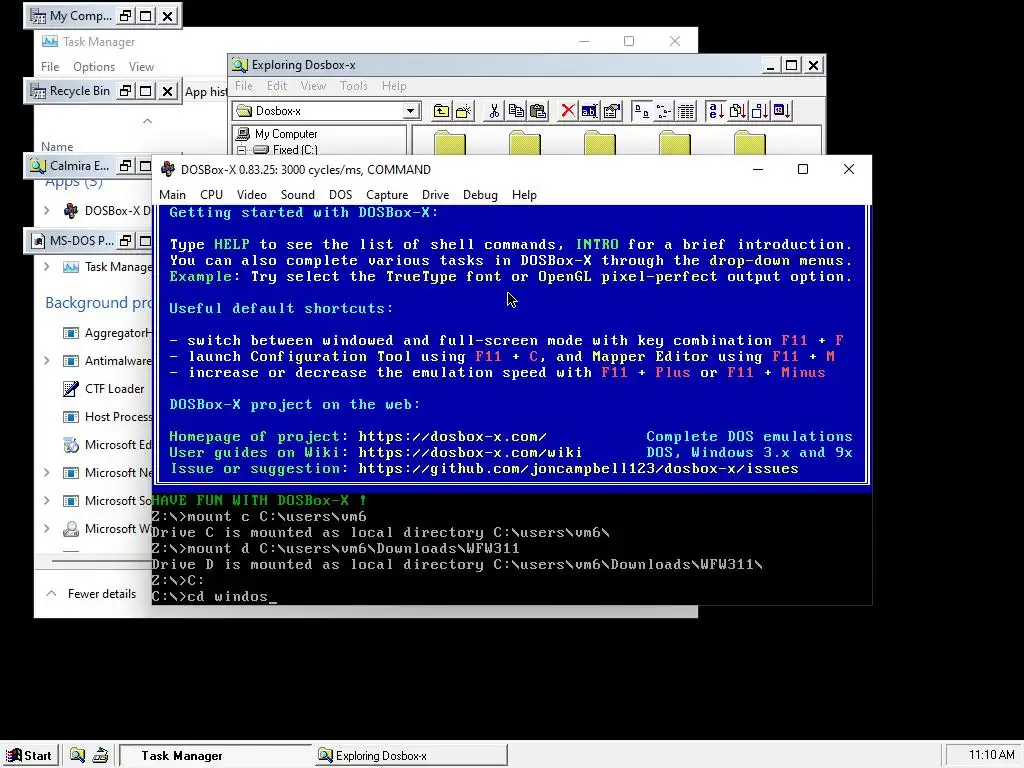Click the Explorer icon next to Start
The height and width of the screenshot is (768, 1024).
77,755
